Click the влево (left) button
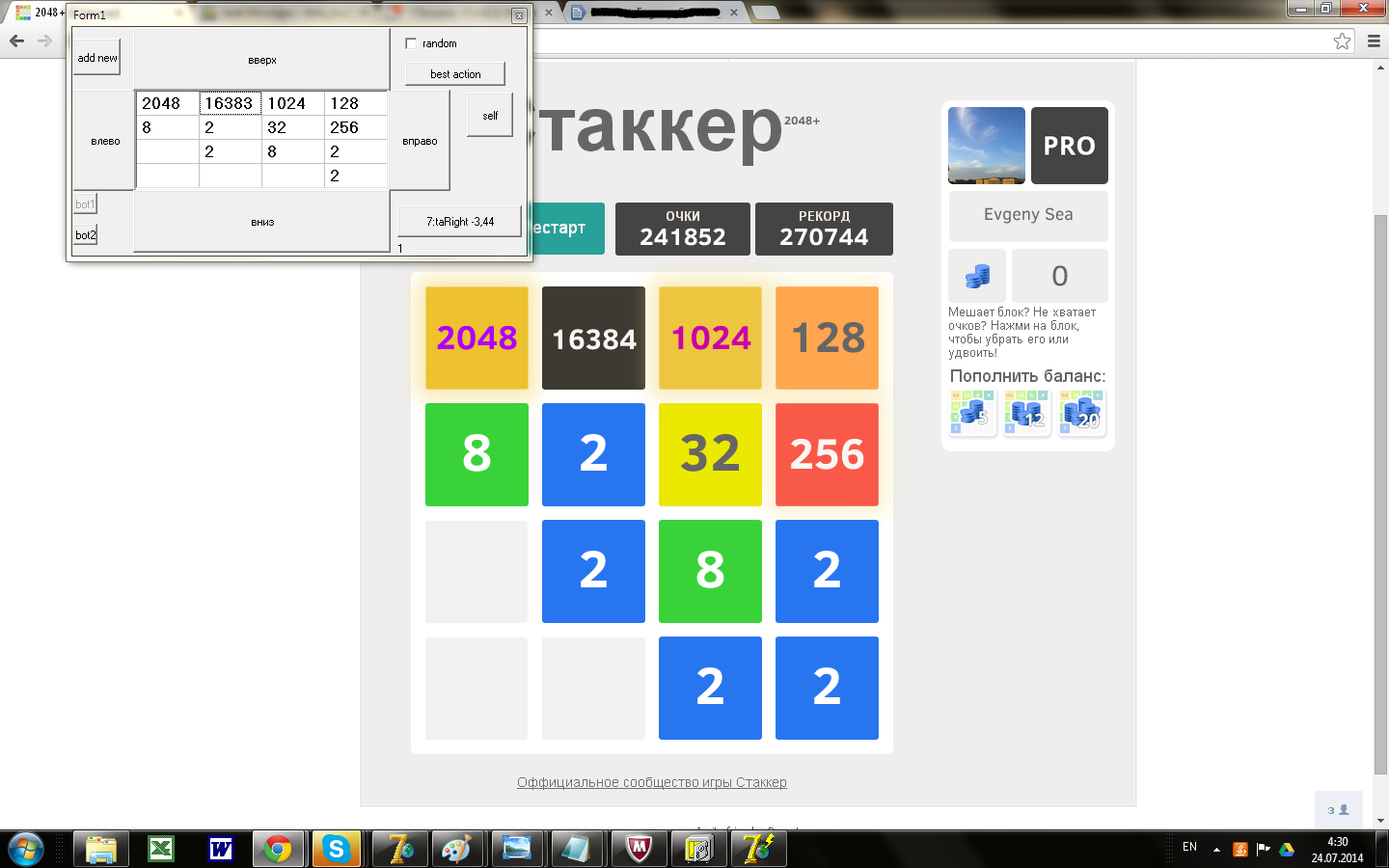The image size is (1389, 868). coord(105,141)
